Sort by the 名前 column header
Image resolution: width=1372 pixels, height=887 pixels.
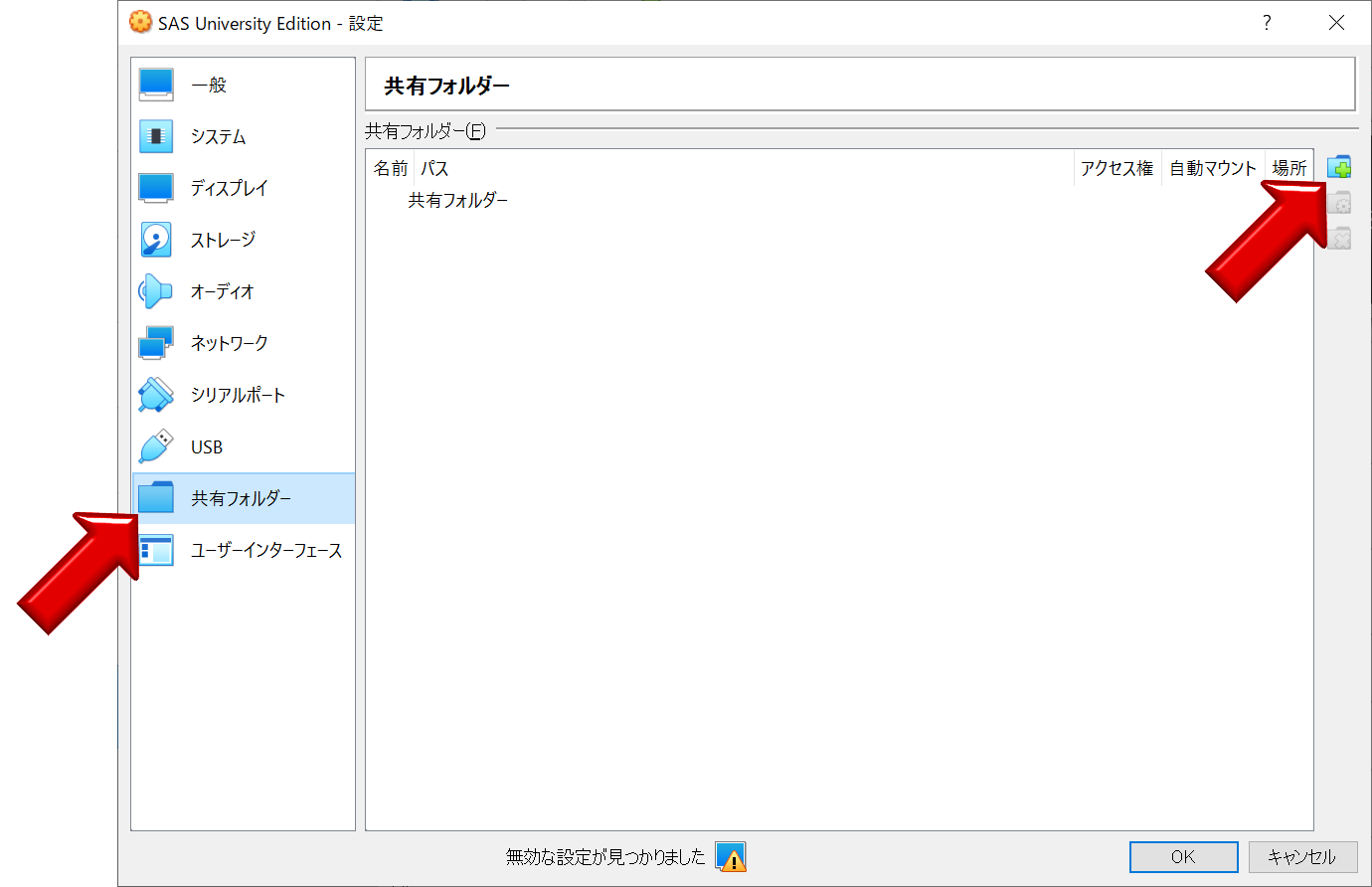(390, 169)
